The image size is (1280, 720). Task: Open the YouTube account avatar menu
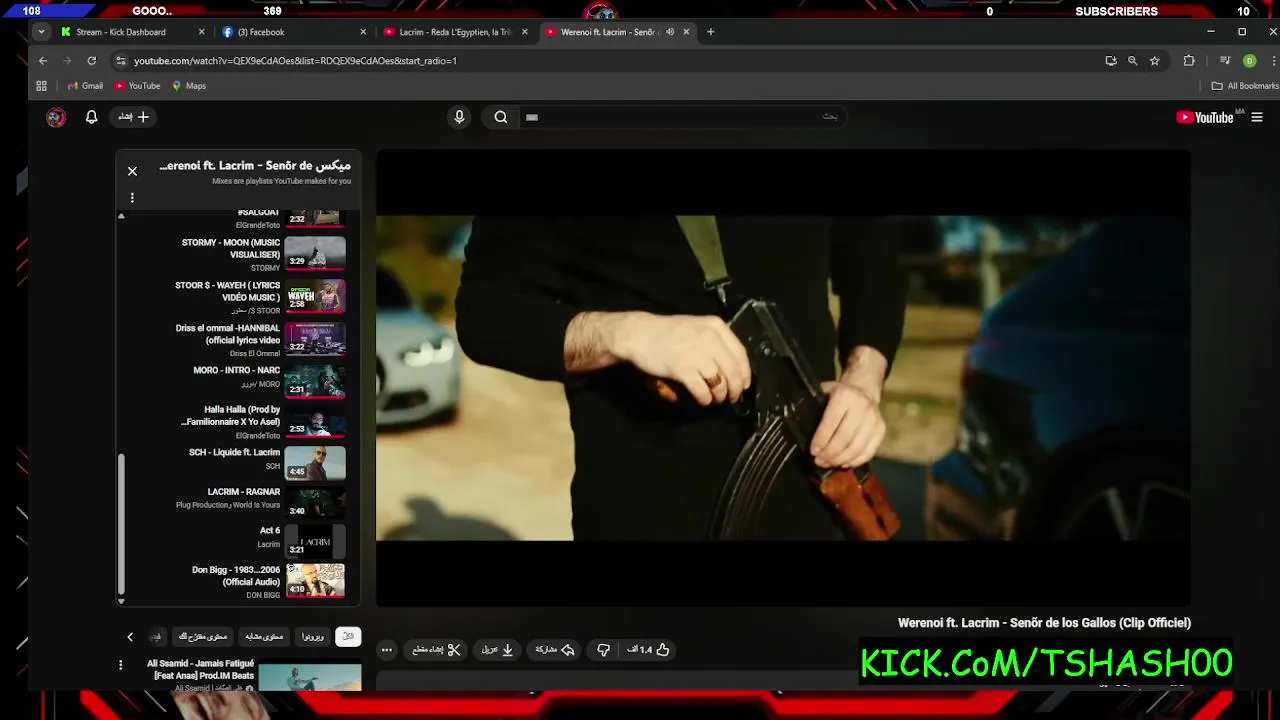(56, 117)
